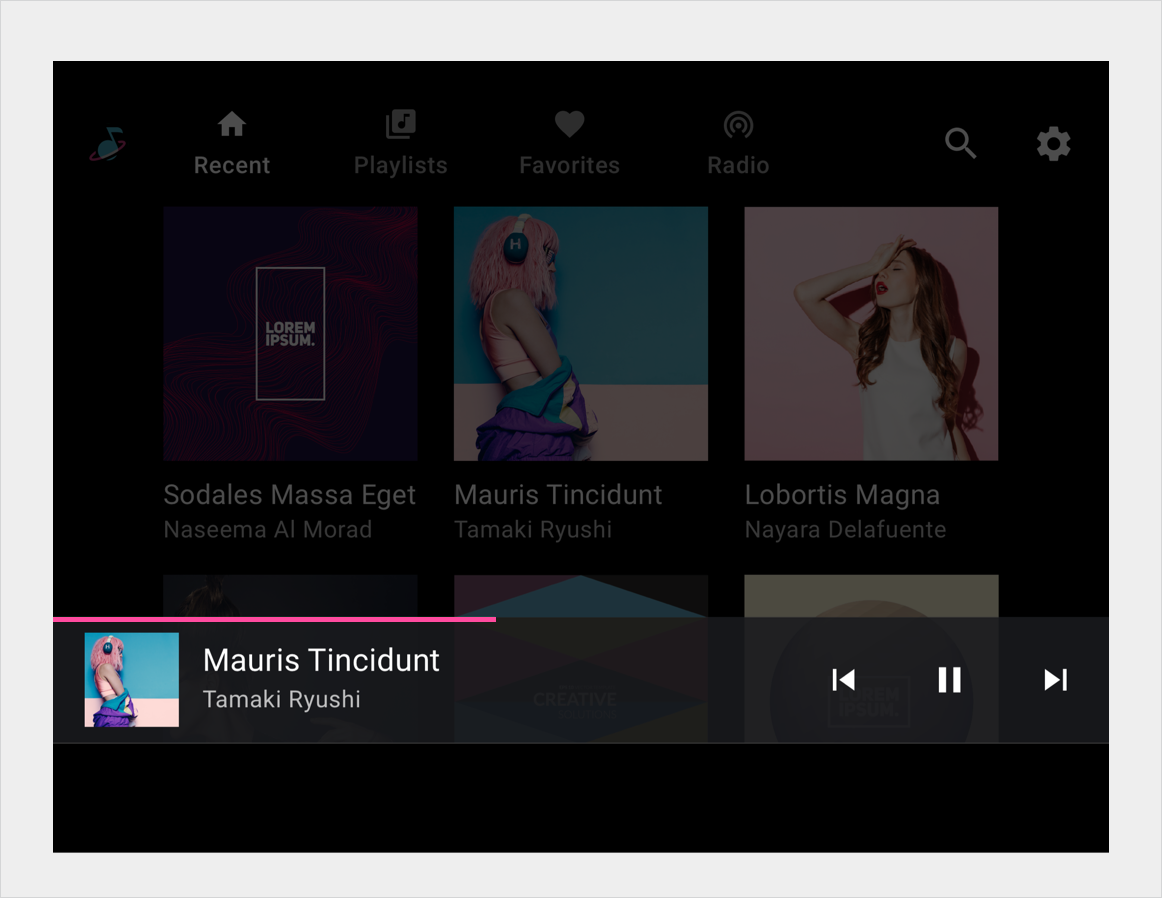Skip to the previous track

[843, 680]
